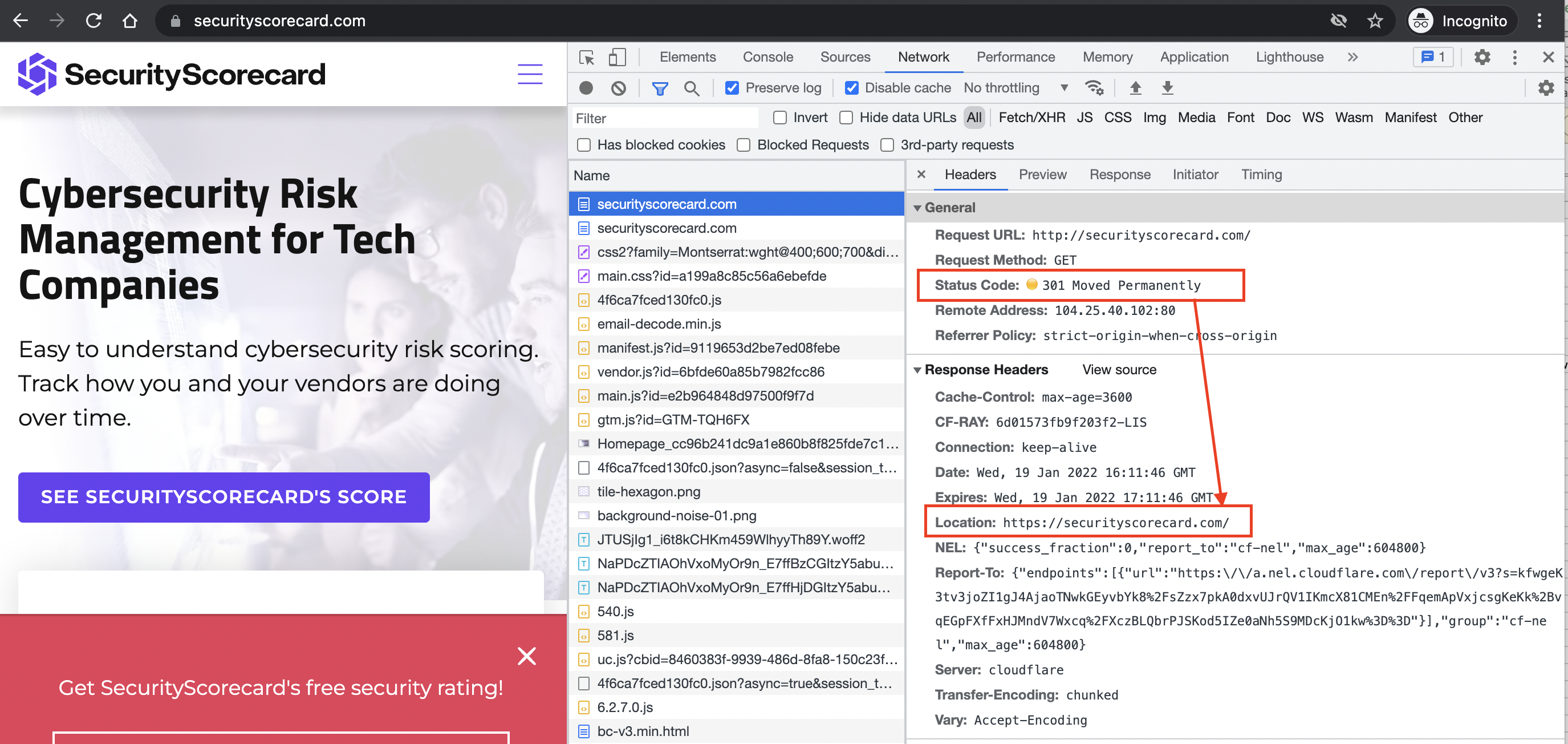The image size is (1568, 744).
Task: Open the No throttling dropdown
Action: [1016, 88]
